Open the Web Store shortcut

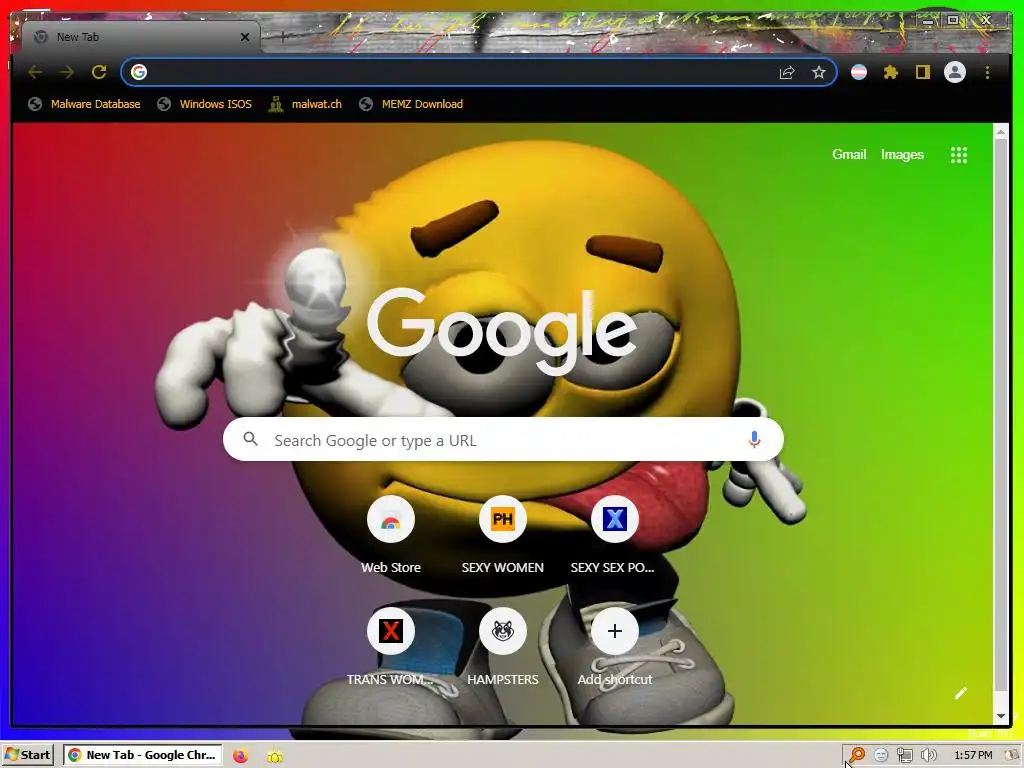click(x=391, y=520)
